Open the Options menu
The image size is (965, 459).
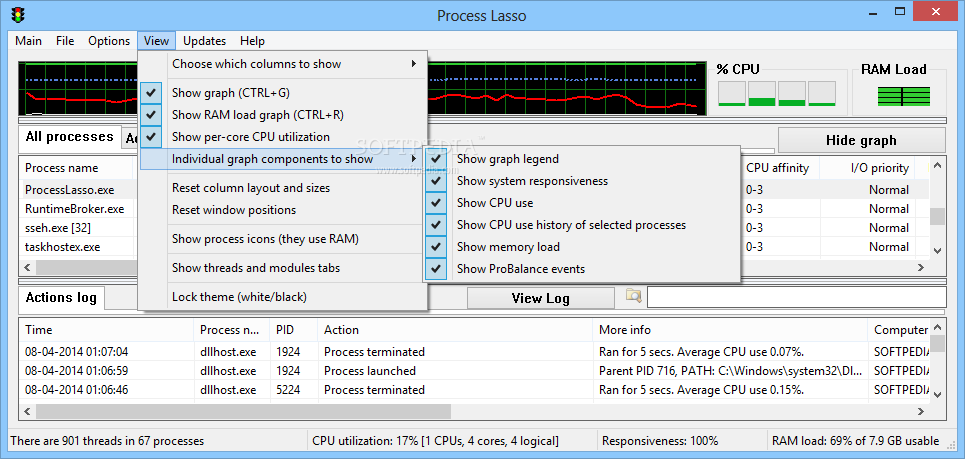[x=109, y=41]
